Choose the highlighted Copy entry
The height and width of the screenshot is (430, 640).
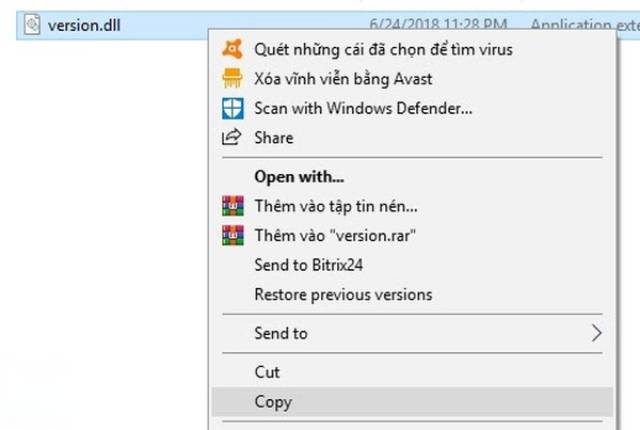click(x=412, y=402)
